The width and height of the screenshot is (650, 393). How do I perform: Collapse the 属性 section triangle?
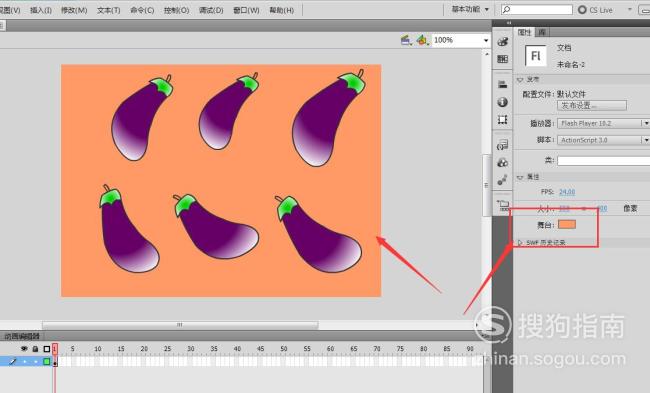pos(520,177)
